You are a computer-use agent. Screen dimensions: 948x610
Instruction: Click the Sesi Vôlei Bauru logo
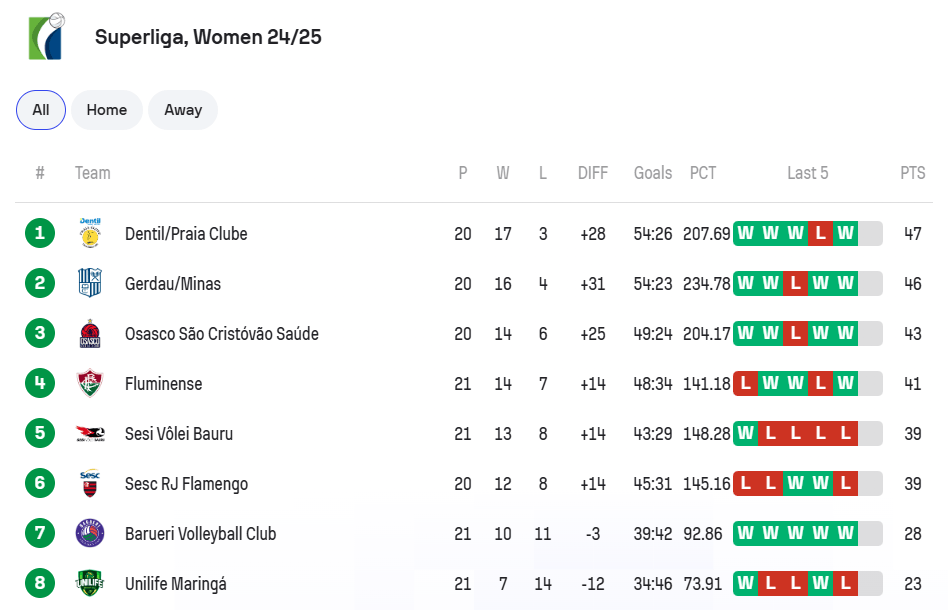coord(90,434)
